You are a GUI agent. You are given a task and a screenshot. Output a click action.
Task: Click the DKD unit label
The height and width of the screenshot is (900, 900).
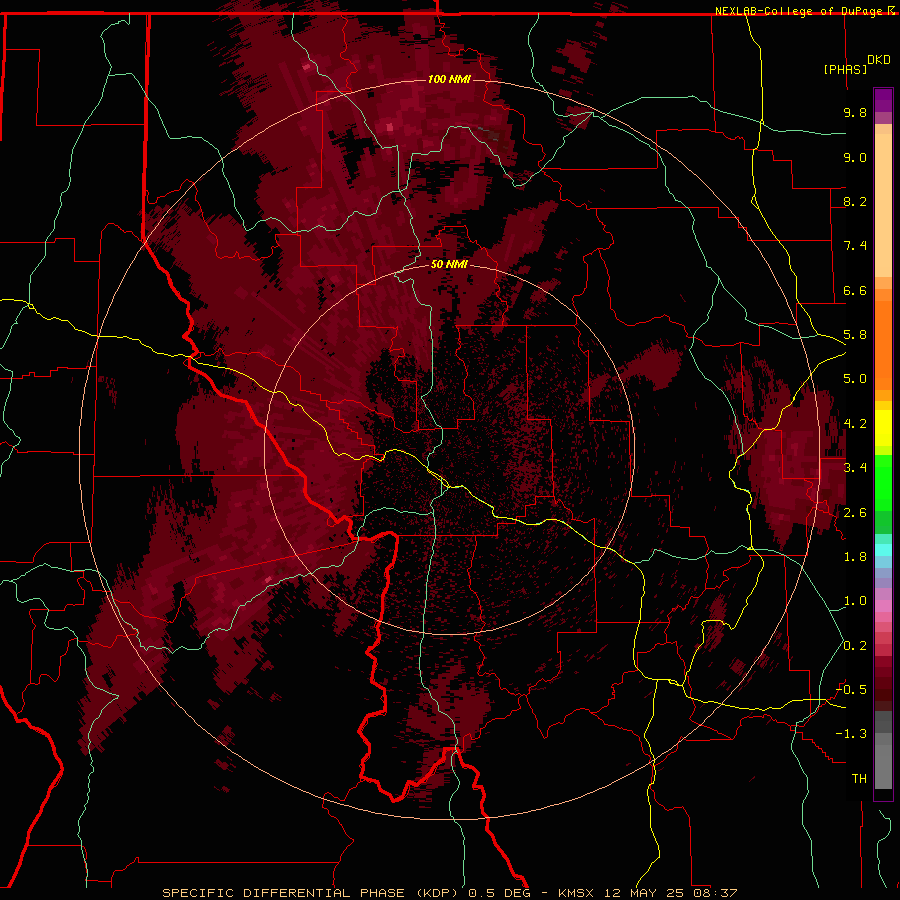(879, 59)
